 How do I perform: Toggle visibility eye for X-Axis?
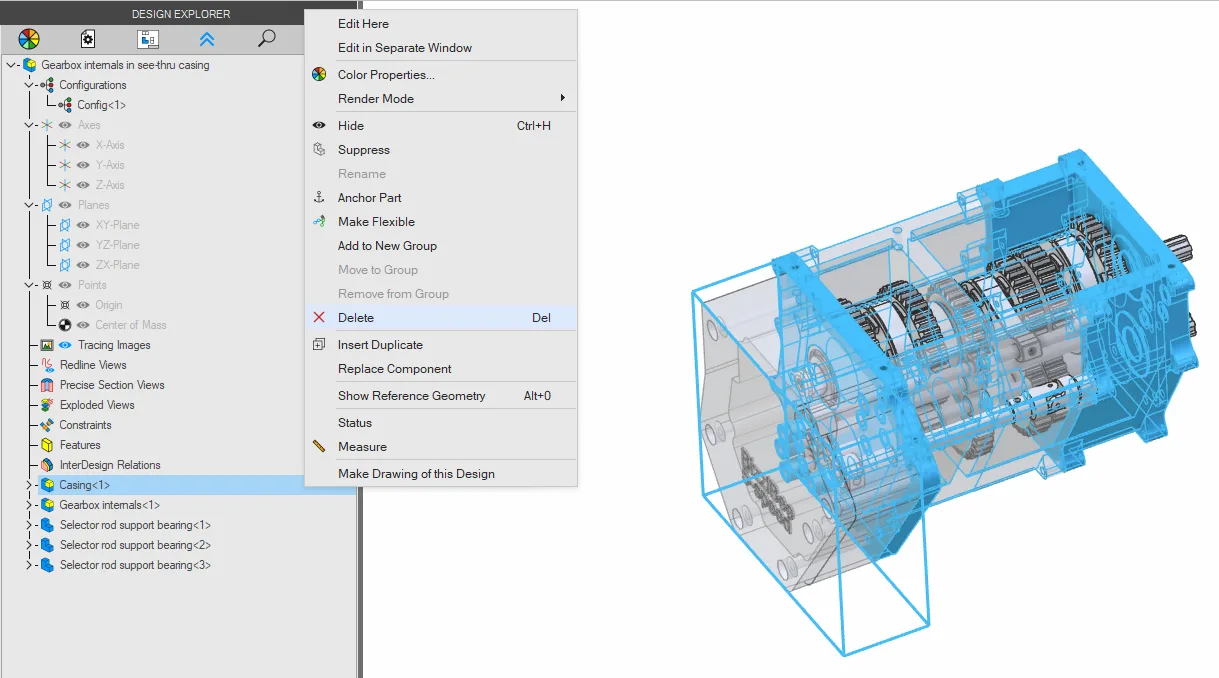click(83, 145)
